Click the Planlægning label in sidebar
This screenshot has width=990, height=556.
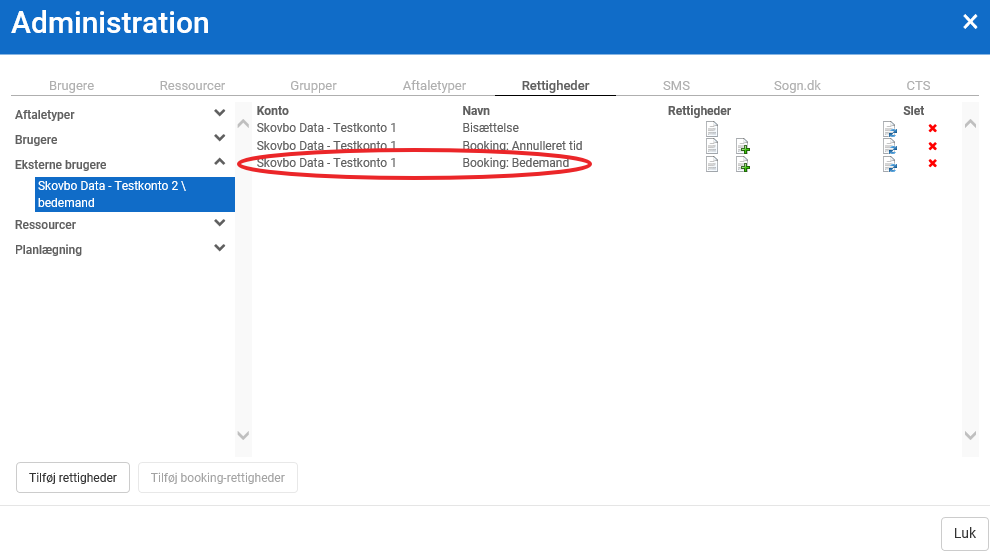click(x=49, y=249)
